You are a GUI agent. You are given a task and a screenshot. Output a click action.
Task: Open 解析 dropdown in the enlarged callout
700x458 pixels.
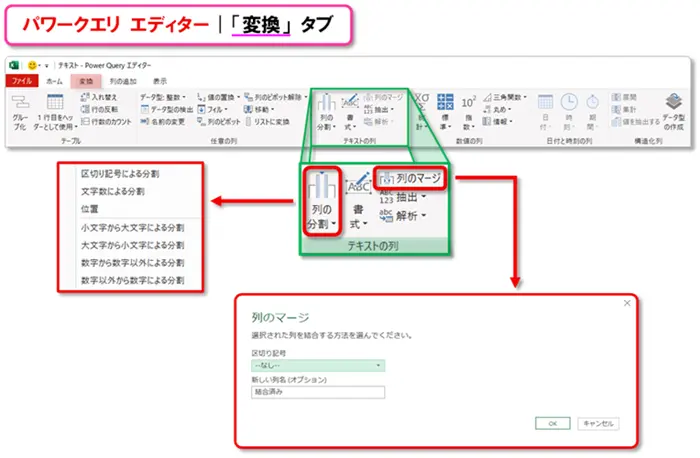point(403,216)
